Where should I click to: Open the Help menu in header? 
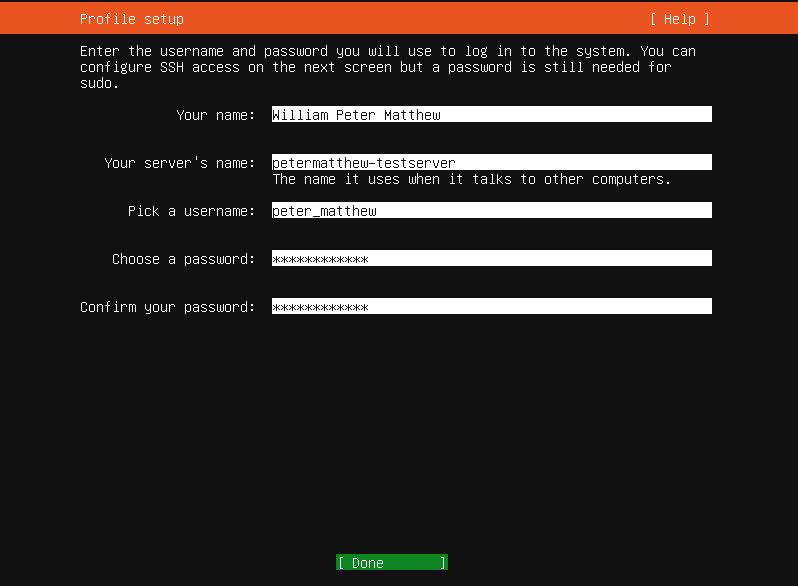679,19
